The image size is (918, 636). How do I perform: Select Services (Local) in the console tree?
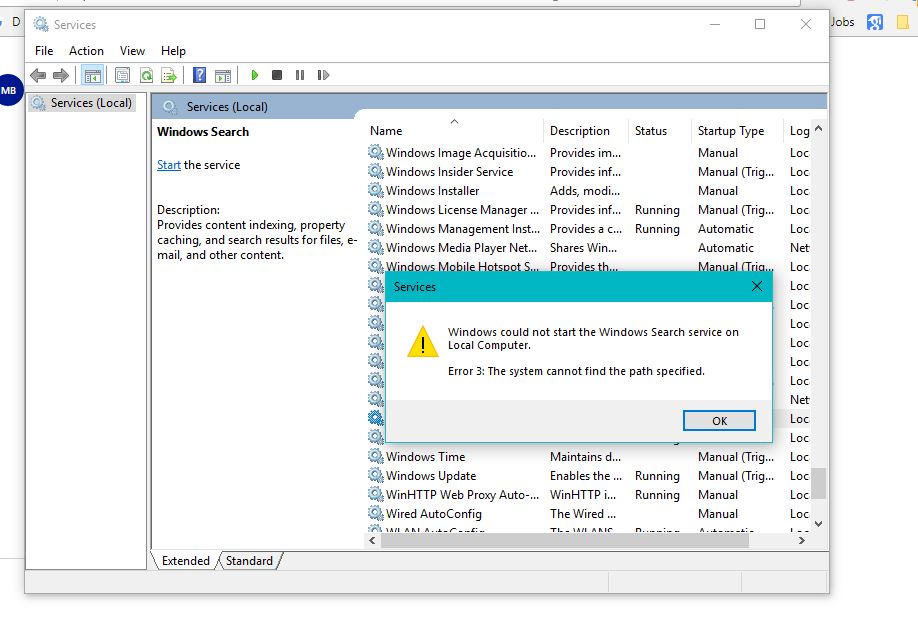click(83, 103)
